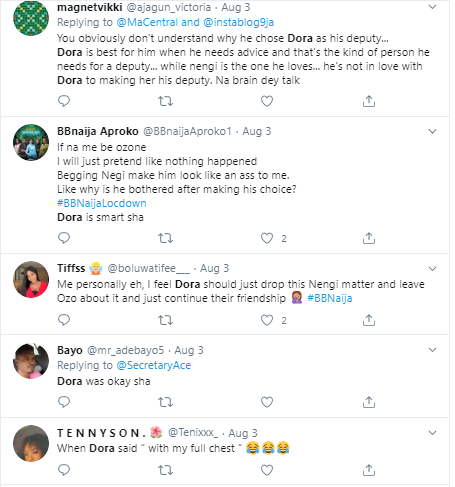Image resolution: width=455 pixels, height=487 pixels.
Task: Like TENNYSON's 'with my full chest' tweet
Action: (267, 470)
